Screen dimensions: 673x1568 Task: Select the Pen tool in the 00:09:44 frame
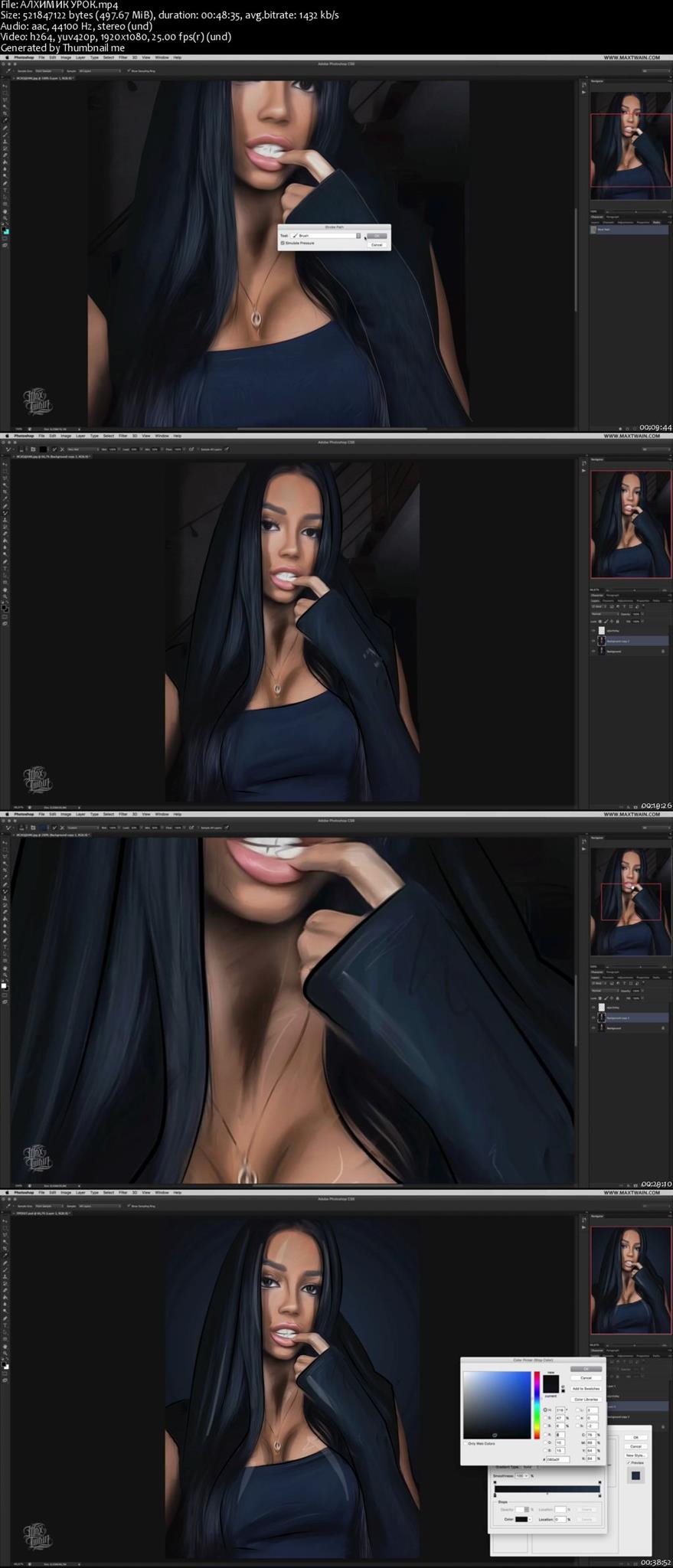(5, 184)
